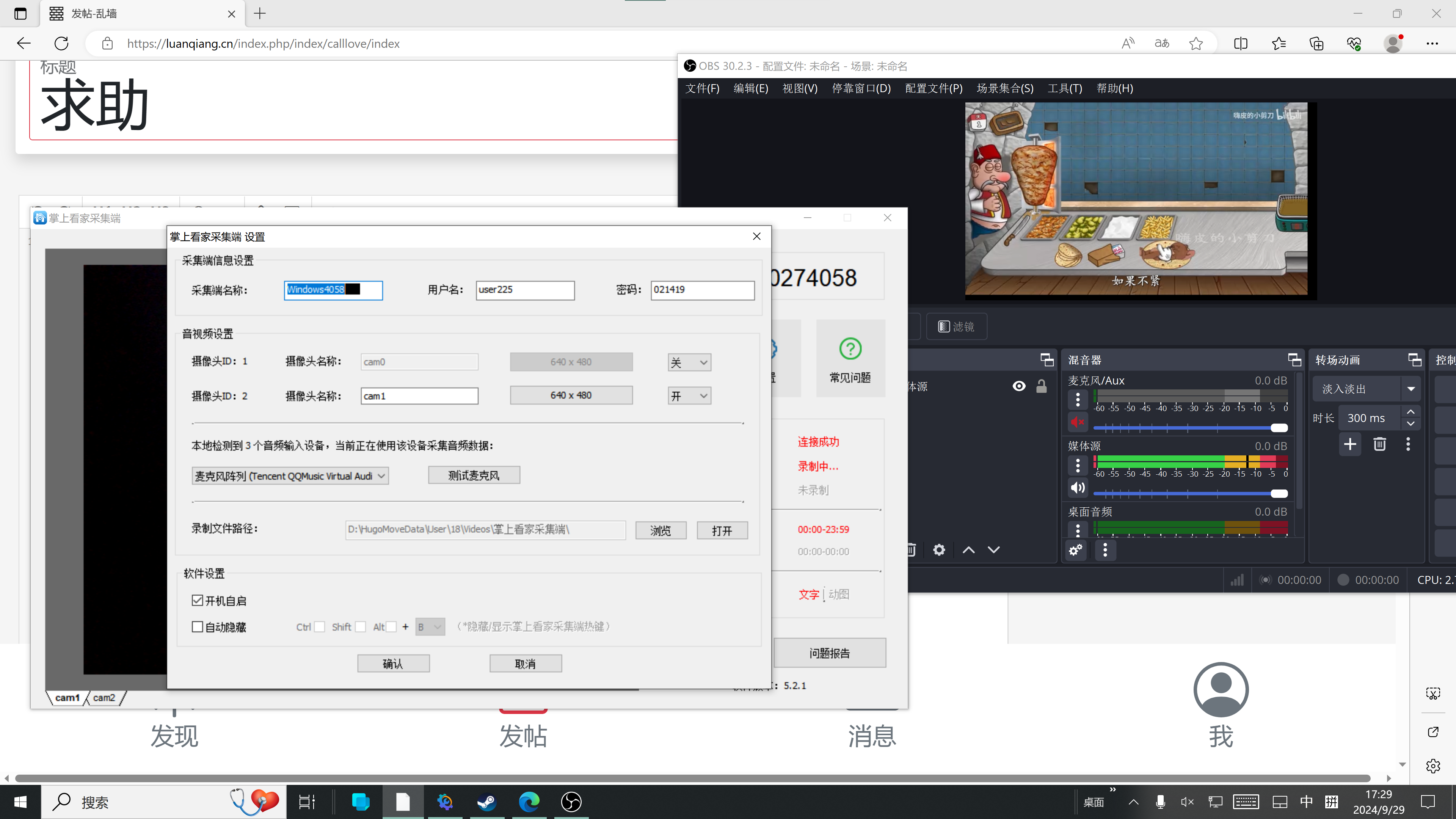Open source properties gear icon
This screenshot has height=819, width=1456.
(x=939, y=549)
